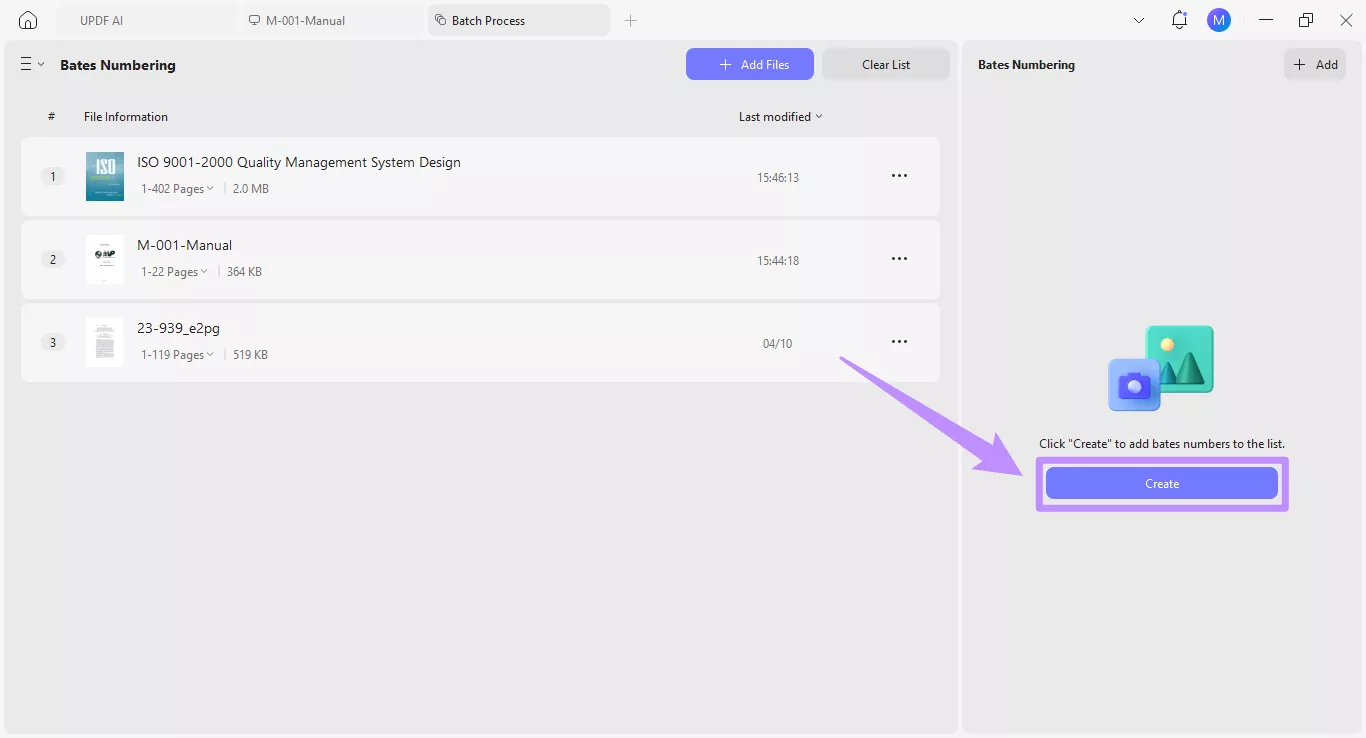Open the user profile avatar
The width and height of the screenshot is (1366, 738).
[x=1218, y=20]
